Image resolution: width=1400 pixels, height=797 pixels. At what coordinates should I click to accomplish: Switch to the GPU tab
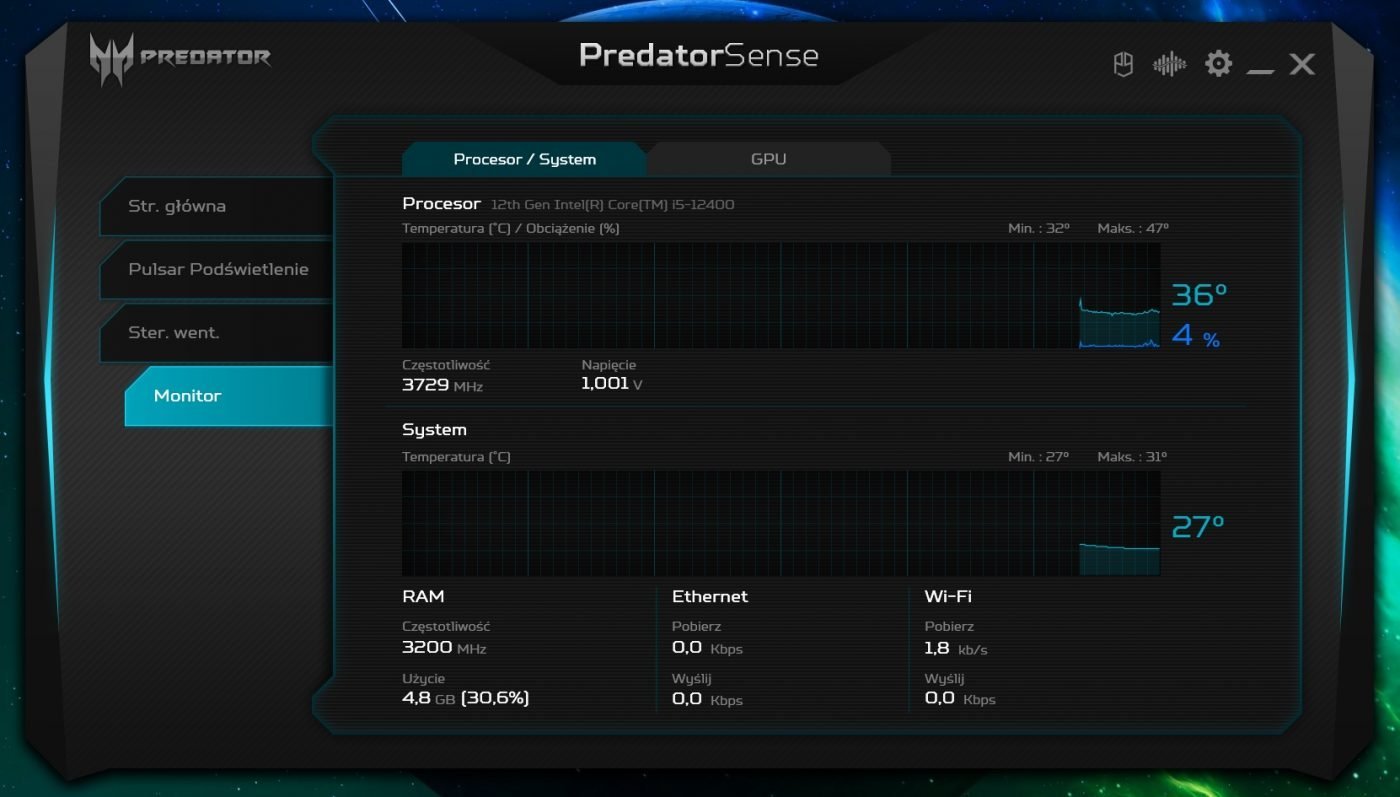[768, 159]
